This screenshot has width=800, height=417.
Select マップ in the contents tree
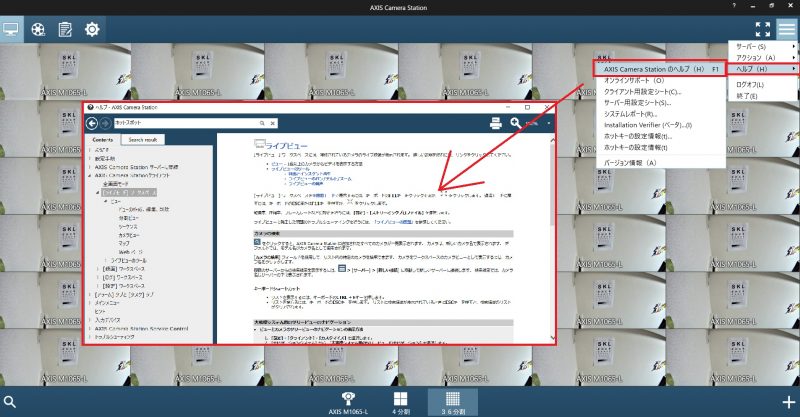[123, 243]
